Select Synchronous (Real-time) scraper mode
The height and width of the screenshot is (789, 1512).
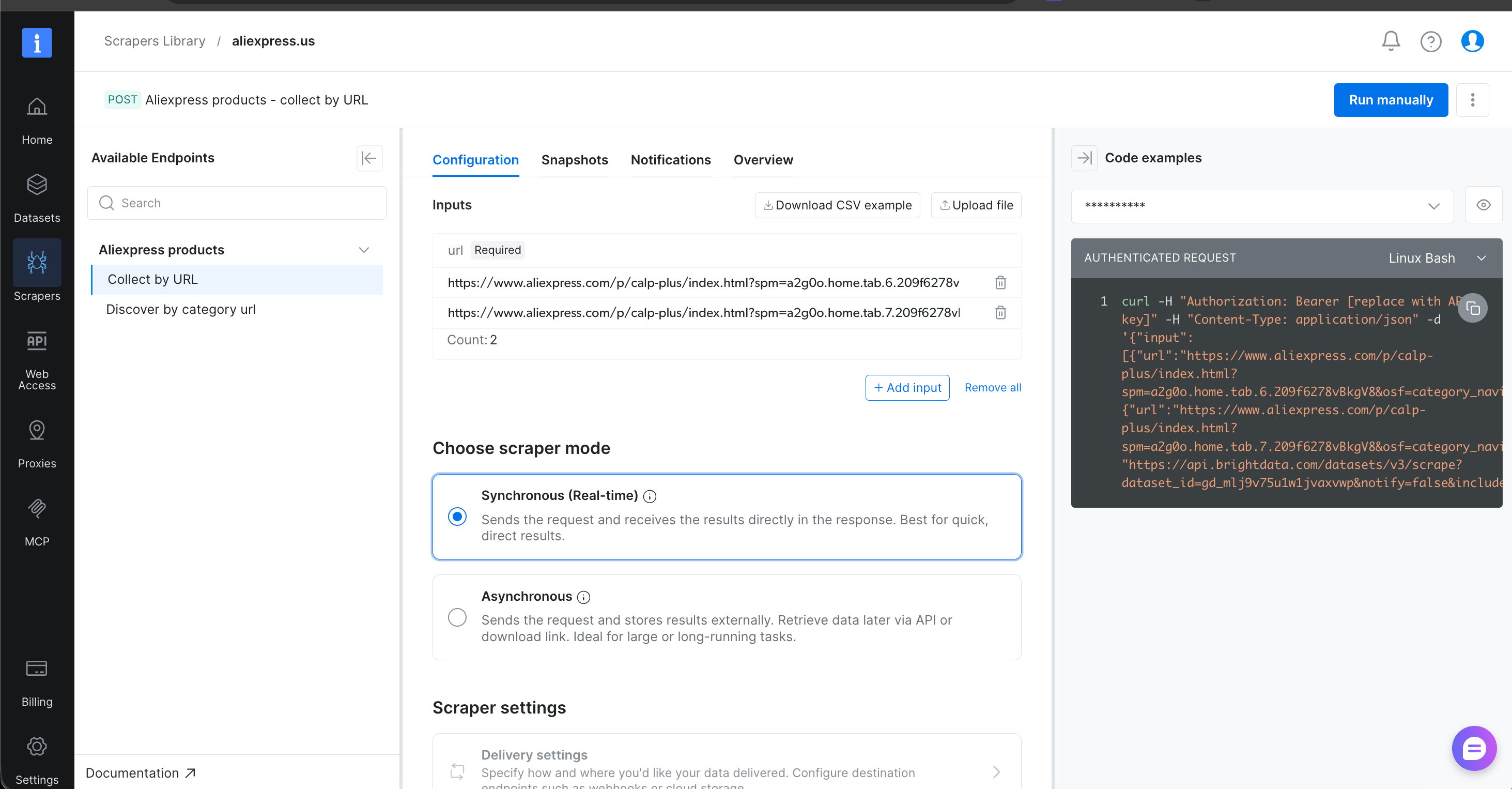coord(457,517)
